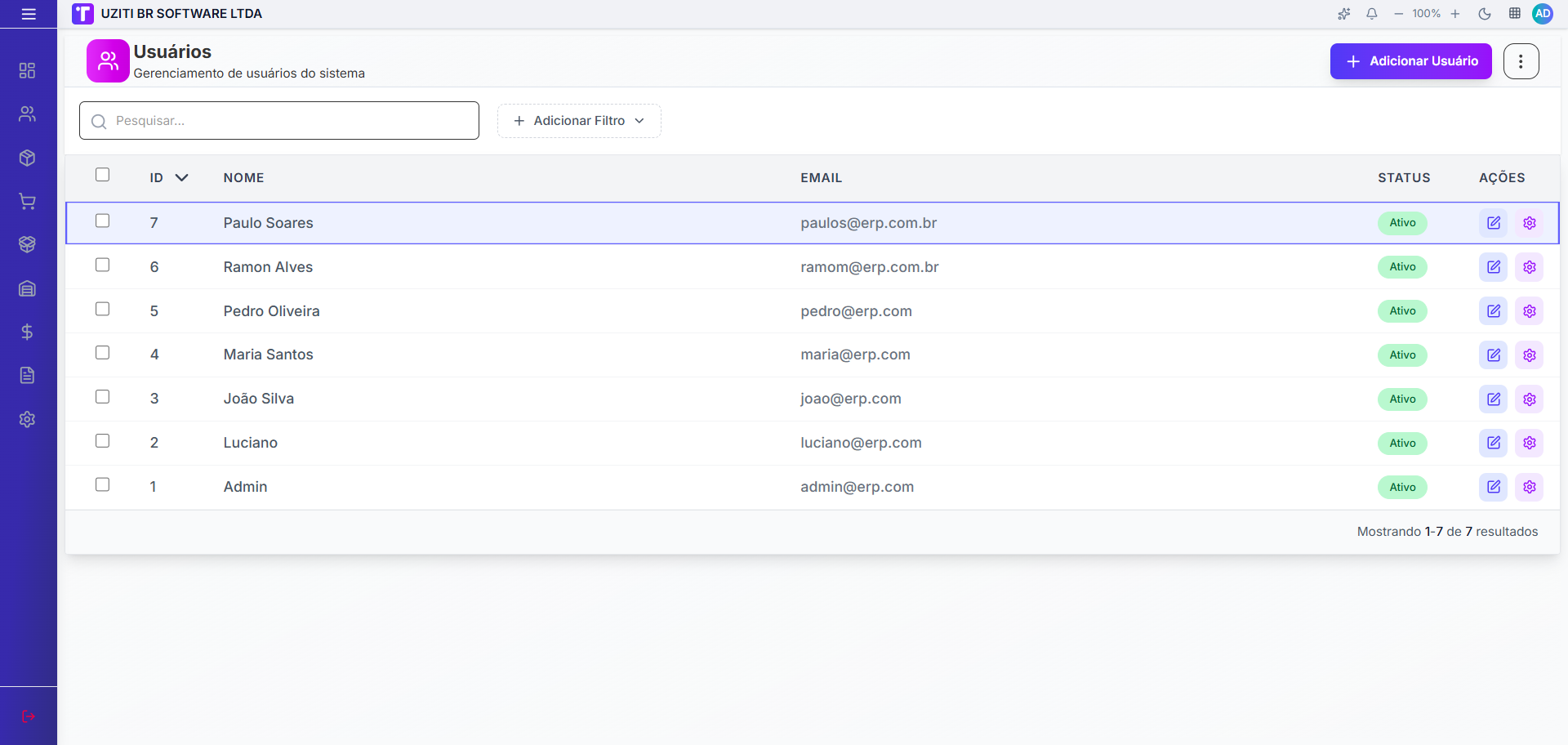Toggle ID column sort chevron
Viewport: 1568px width, 745px height.
pyautogui.click(x=182, y=178)
